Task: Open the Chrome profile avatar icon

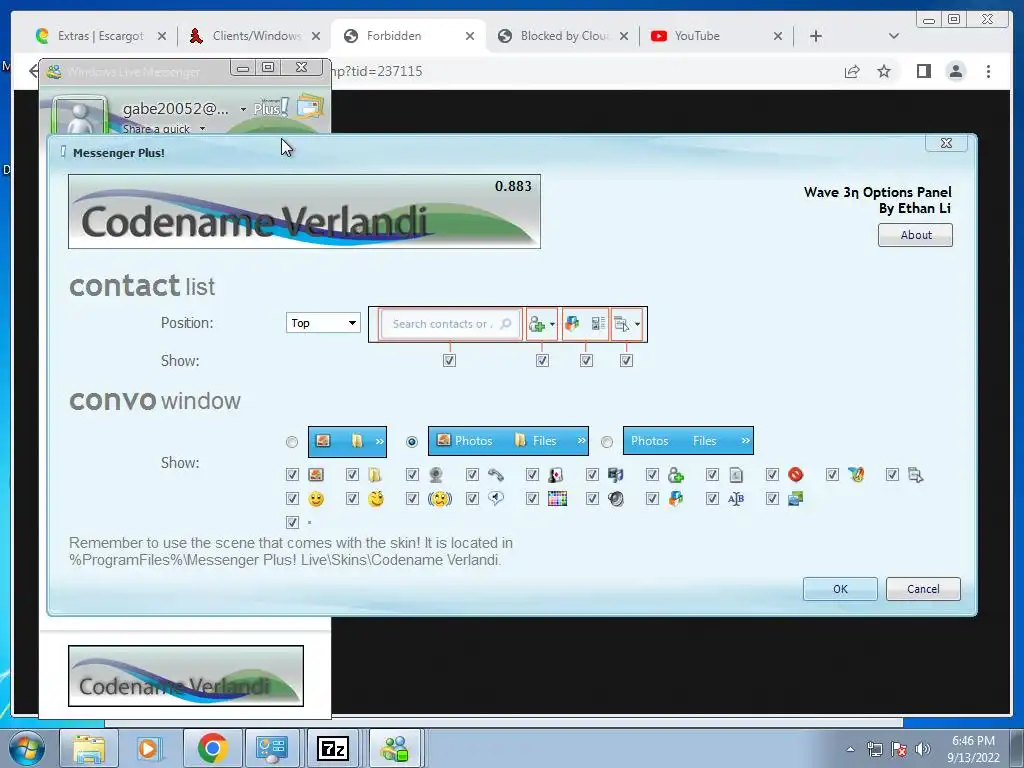Action: click(x=955, y=71)
